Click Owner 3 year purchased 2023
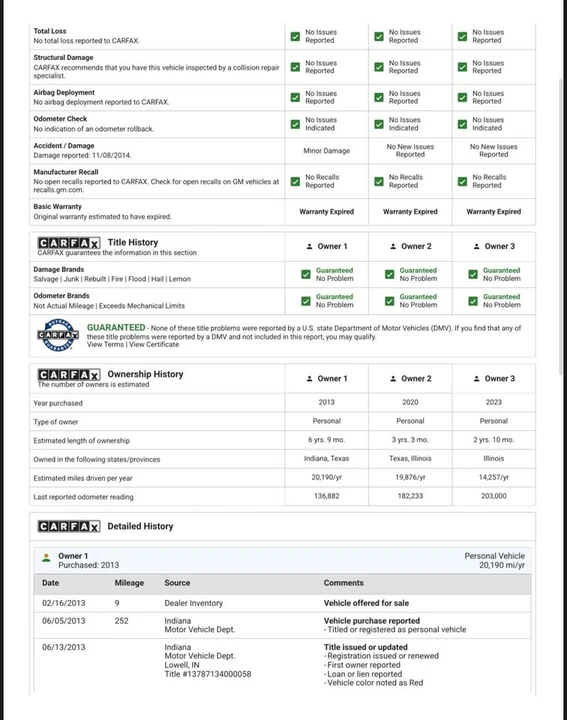The width and height of the screenshot is (567, 720). [494, 402]
